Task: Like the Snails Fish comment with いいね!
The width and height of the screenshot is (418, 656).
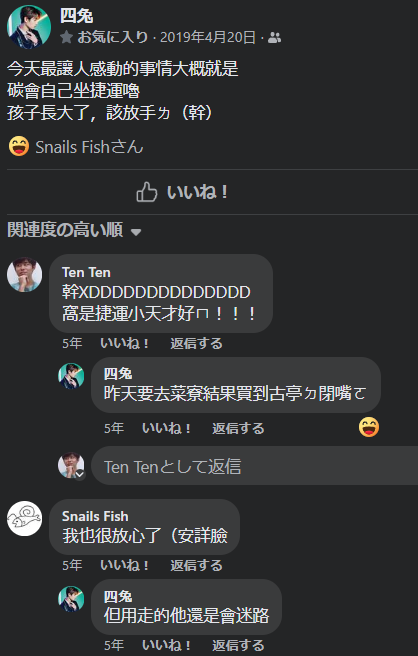Action: pos(124,566)
